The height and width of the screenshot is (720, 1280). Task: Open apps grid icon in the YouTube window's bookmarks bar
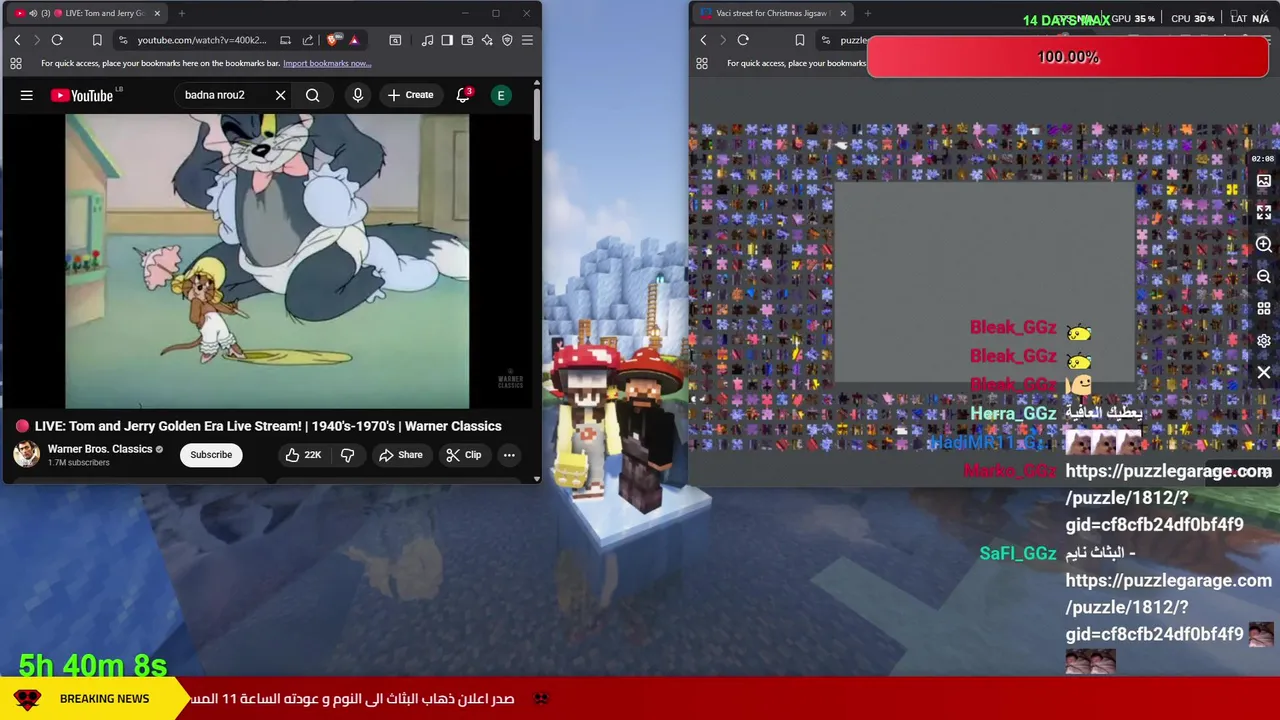pyautogui.click(x=16, y=63)
